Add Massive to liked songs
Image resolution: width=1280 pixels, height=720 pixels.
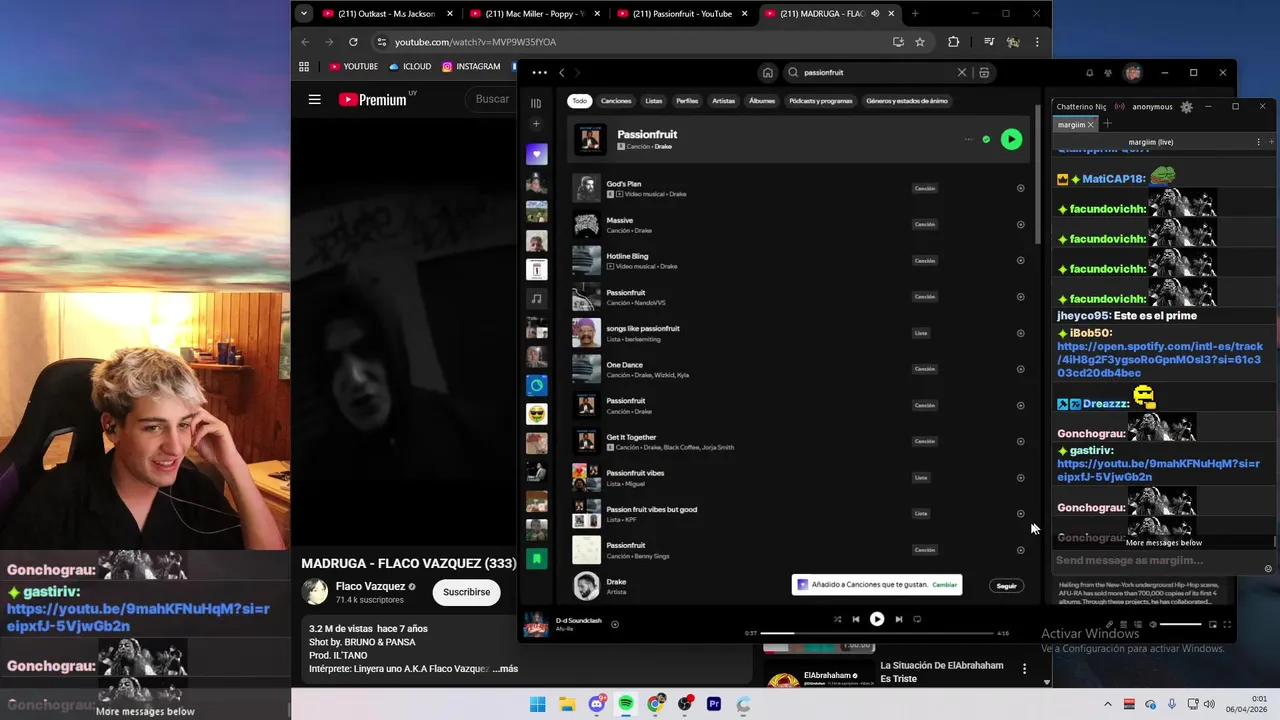[x=1020, y=224]
